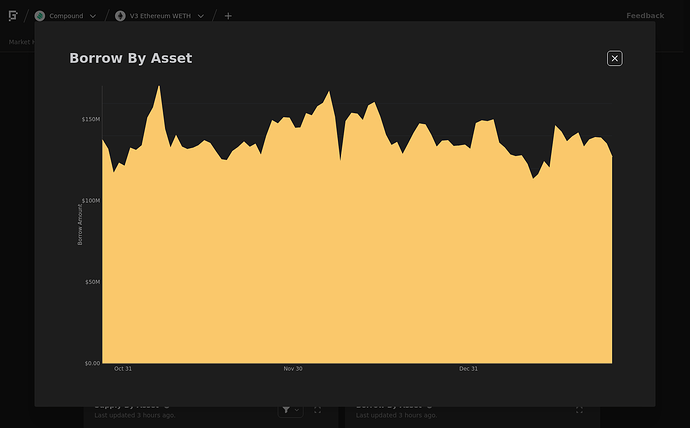Image resolution: width=690 pixels, height=428 pixels.
Task: Expand the V3 Ethereum WETH dropdown chevron
Action: click(201, 16)
